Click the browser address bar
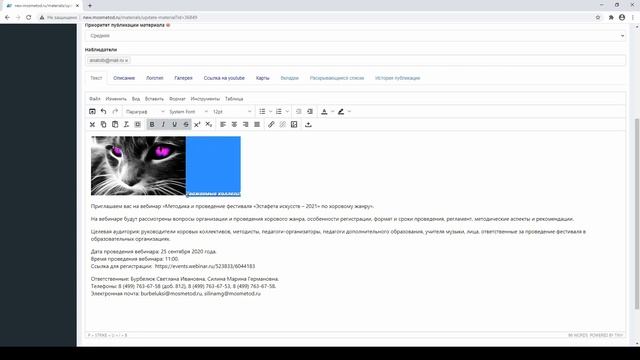This screenshot has width=640, height=360. (314, 18)
